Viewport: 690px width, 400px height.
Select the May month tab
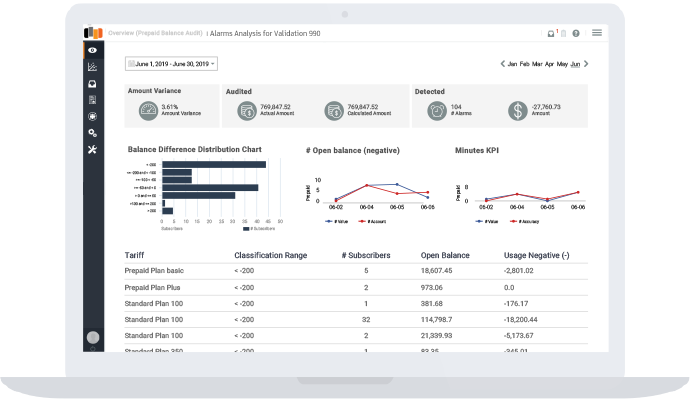(562, 64)
